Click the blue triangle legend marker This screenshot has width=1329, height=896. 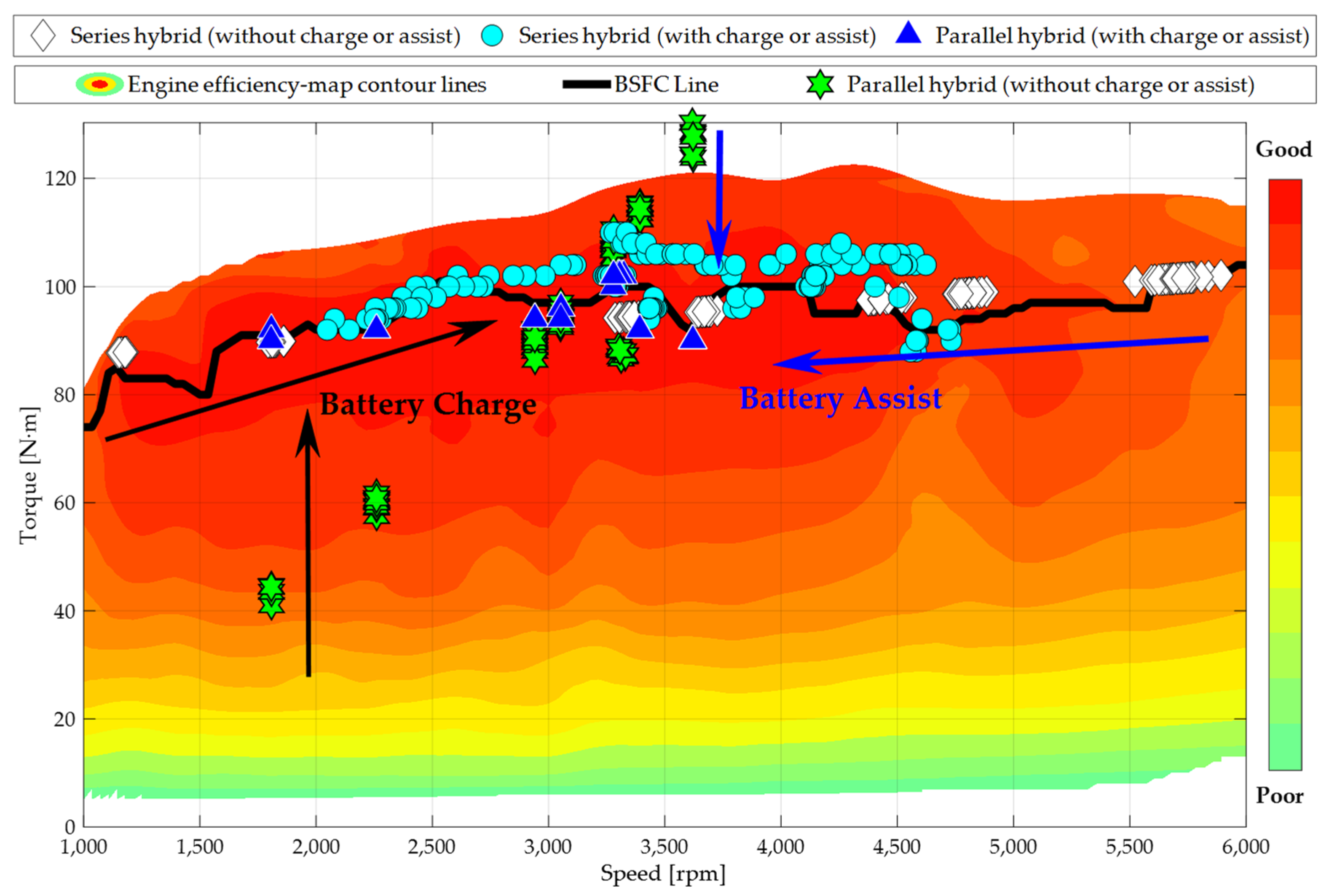coord(909,34)
